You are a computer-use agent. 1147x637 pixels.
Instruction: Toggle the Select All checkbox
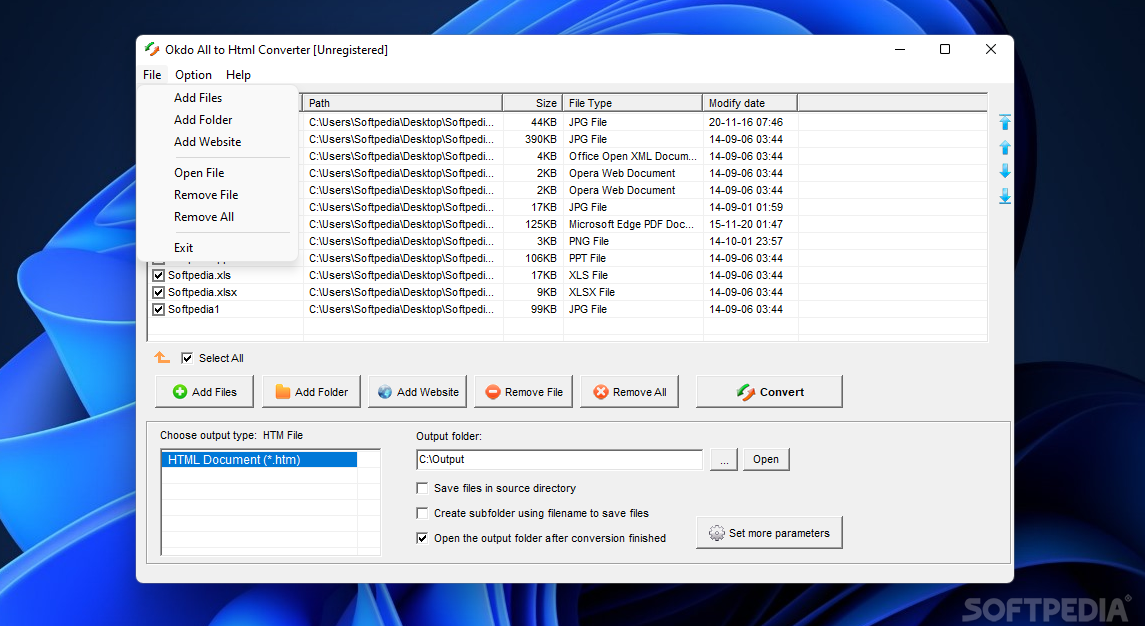[187, 358]
